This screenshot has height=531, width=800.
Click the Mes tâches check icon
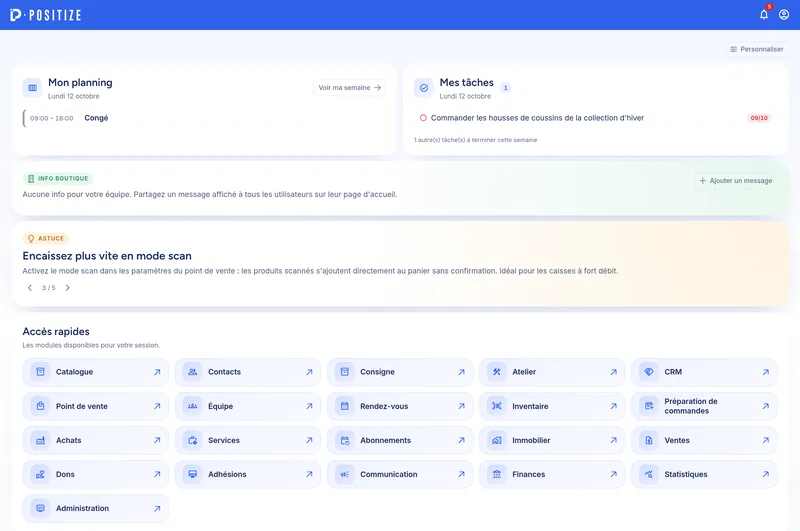click(423, 88)
